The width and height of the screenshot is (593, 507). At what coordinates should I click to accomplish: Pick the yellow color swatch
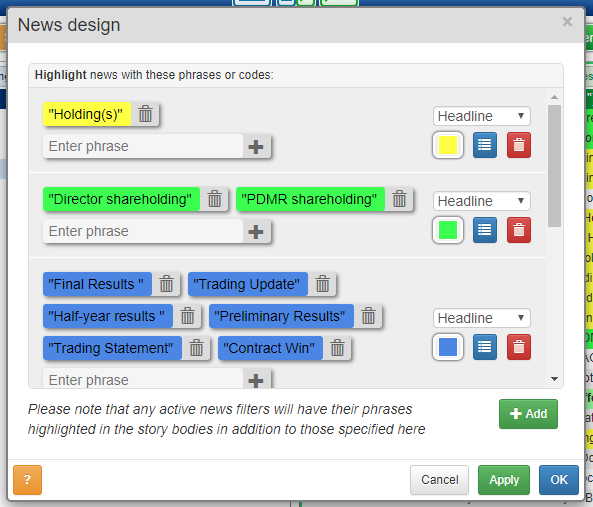pyautogui.click(x=448, y=145)
